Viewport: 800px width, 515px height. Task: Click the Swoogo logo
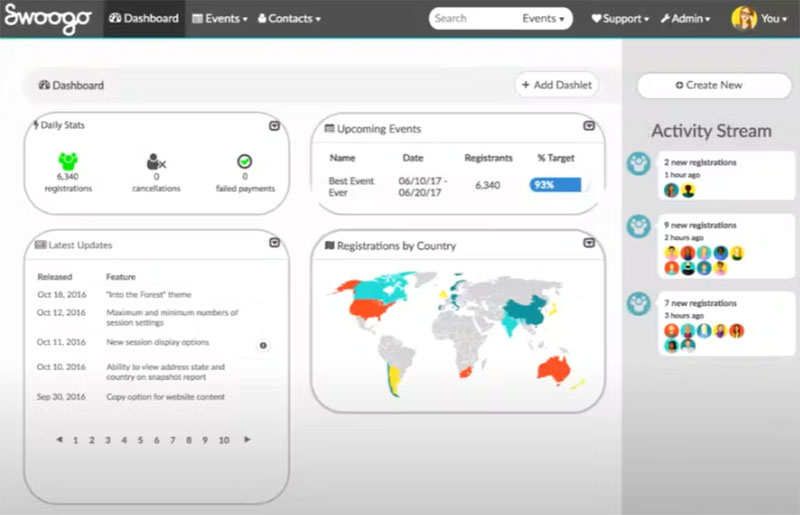pyautogui.click(x=48, y=18)
